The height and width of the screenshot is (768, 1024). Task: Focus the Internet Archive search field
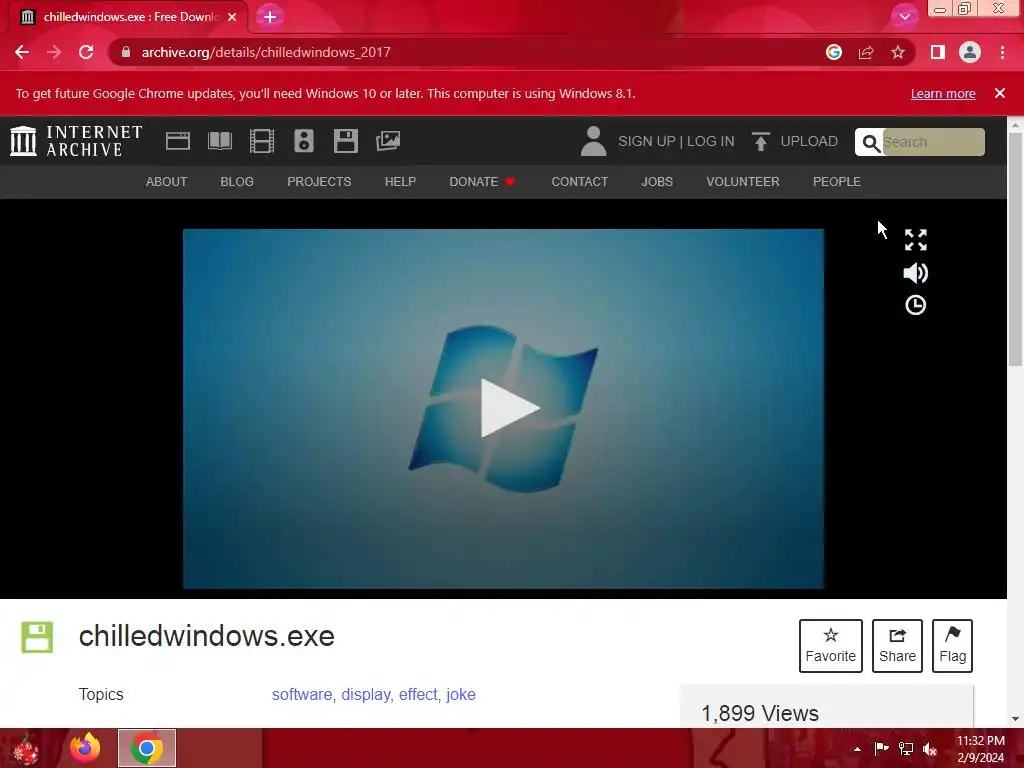[933, 142]
